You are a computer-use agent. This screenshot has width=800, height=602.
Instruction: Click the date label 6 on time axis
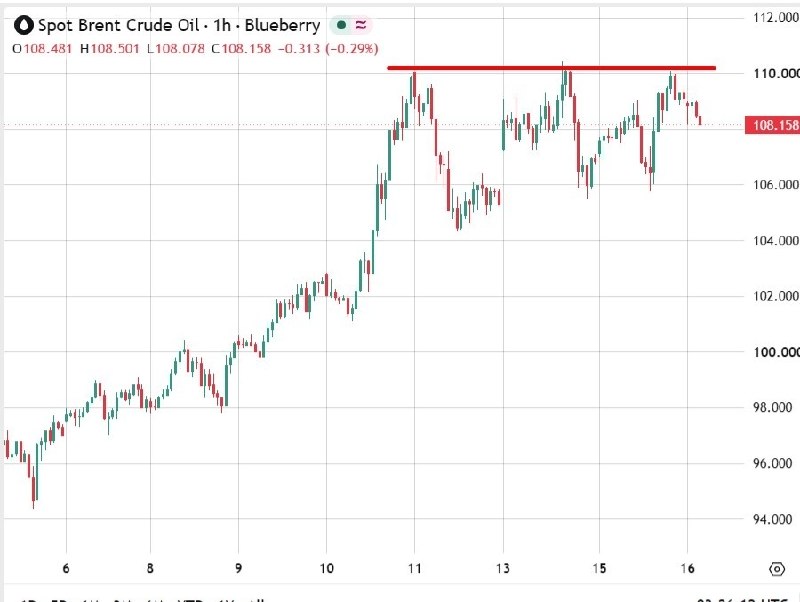66,568
